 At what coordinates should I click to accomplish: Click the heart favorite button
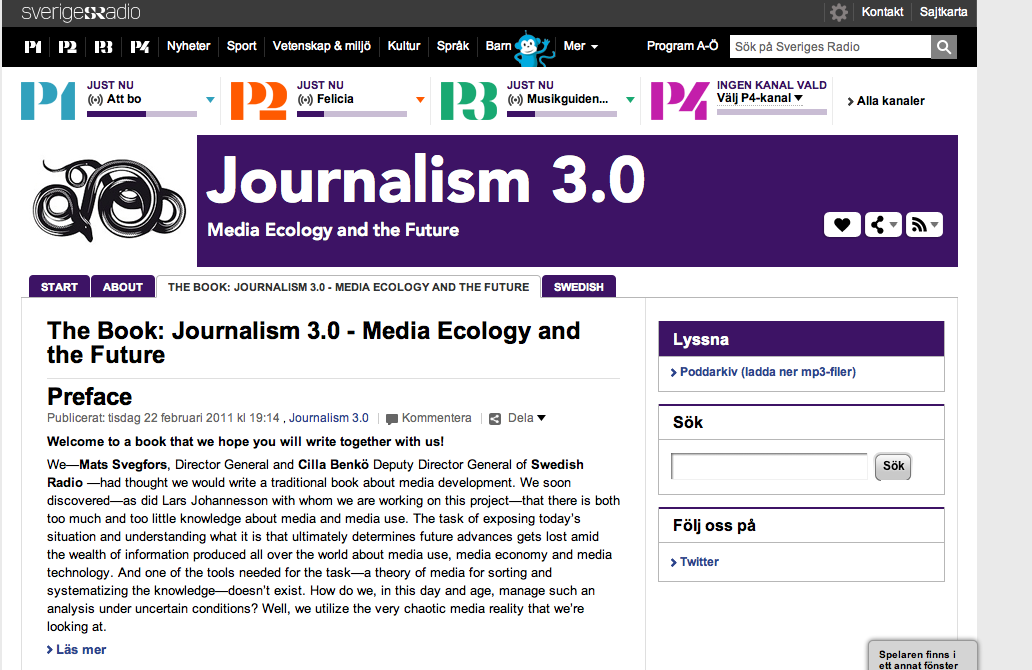point(842,225)
